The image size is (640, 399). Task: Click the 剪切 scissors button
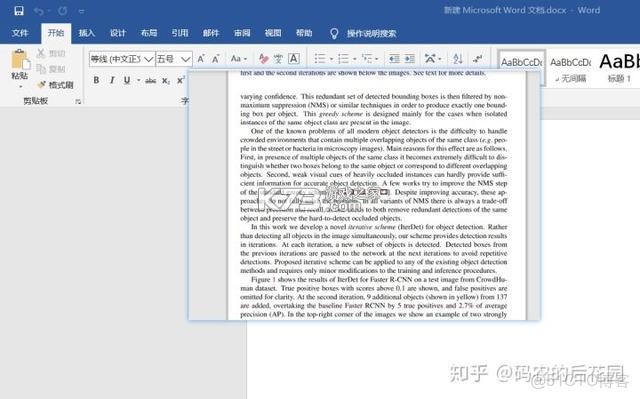point(51,53)
